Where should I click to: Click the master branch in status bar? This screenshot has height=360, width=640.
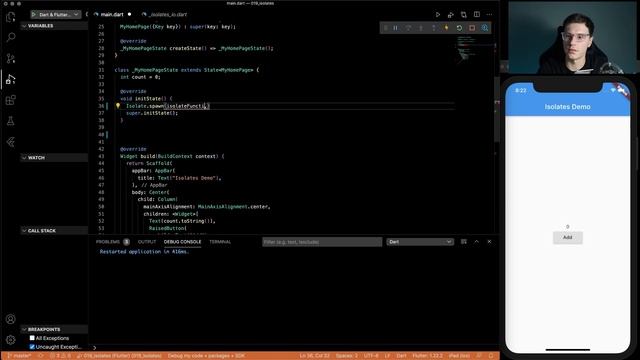(x=19, y=356)
